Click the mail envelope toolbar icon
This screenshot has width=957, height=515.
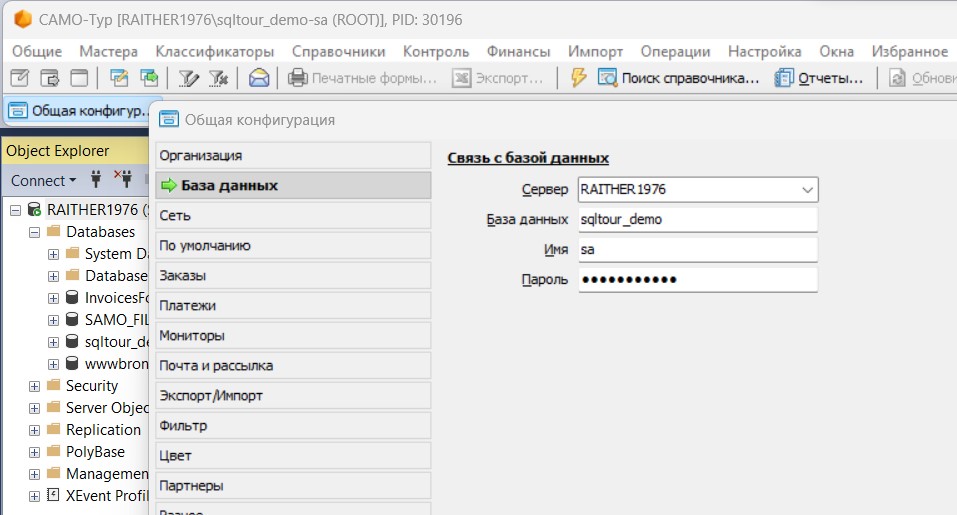pos(259,78)
